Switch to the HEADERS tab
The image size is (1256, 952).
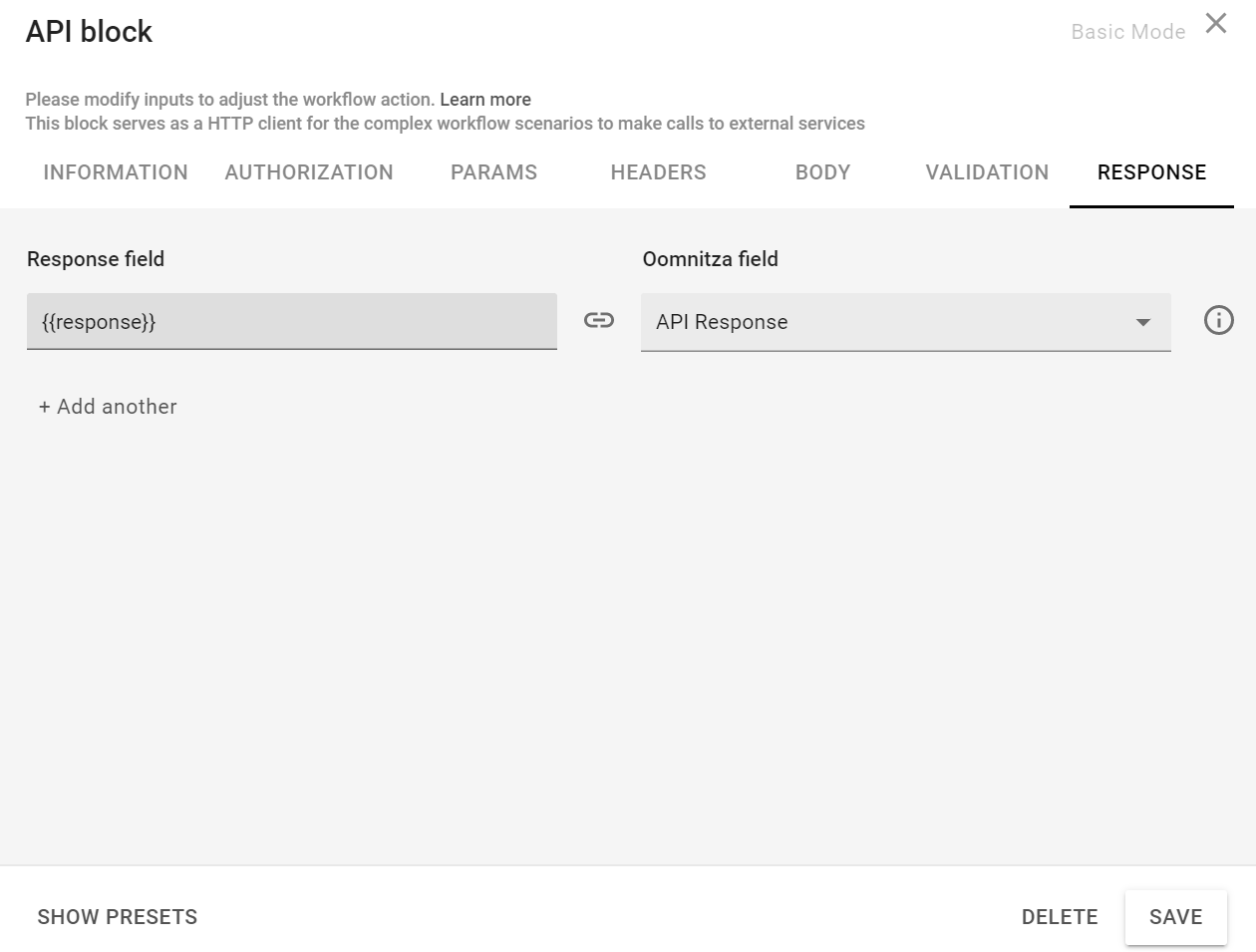pos(658,171)
